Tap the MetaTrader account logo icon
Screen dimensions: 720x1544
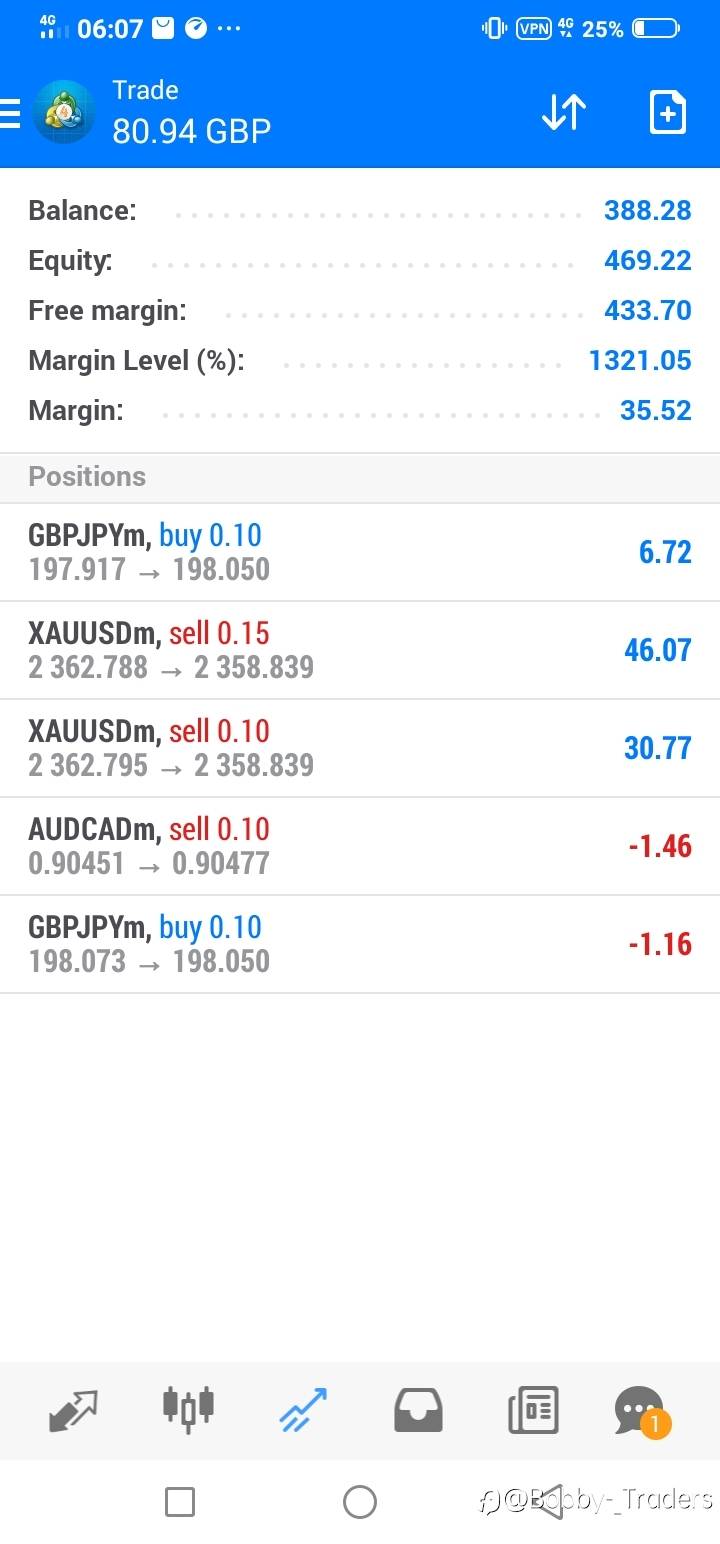pyautogui.click(x=64, y=112)
